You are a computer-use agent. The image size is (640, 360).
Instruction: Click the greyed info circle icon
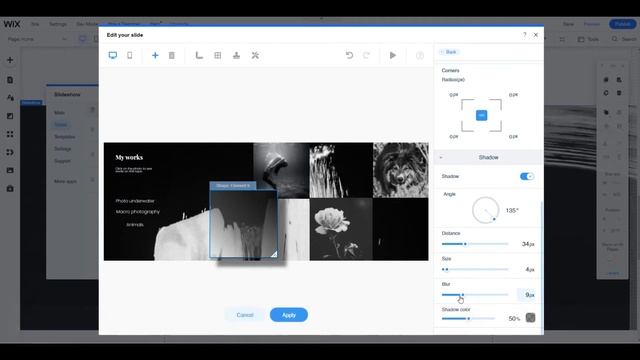tap(420, 56)
